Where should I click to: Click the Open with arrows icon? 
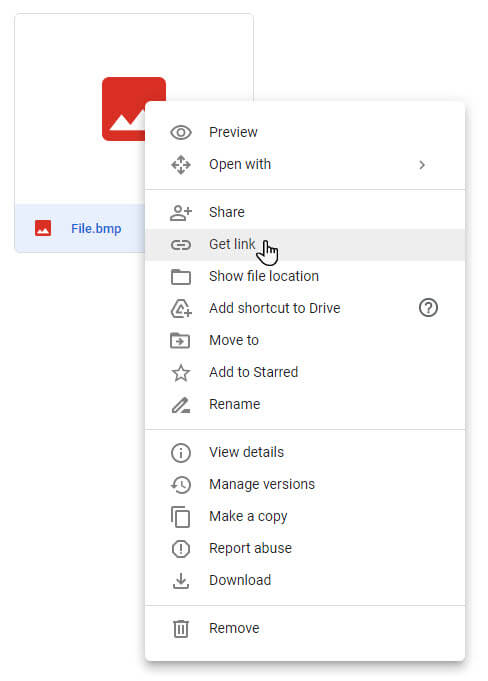click(x=181, y=165)
